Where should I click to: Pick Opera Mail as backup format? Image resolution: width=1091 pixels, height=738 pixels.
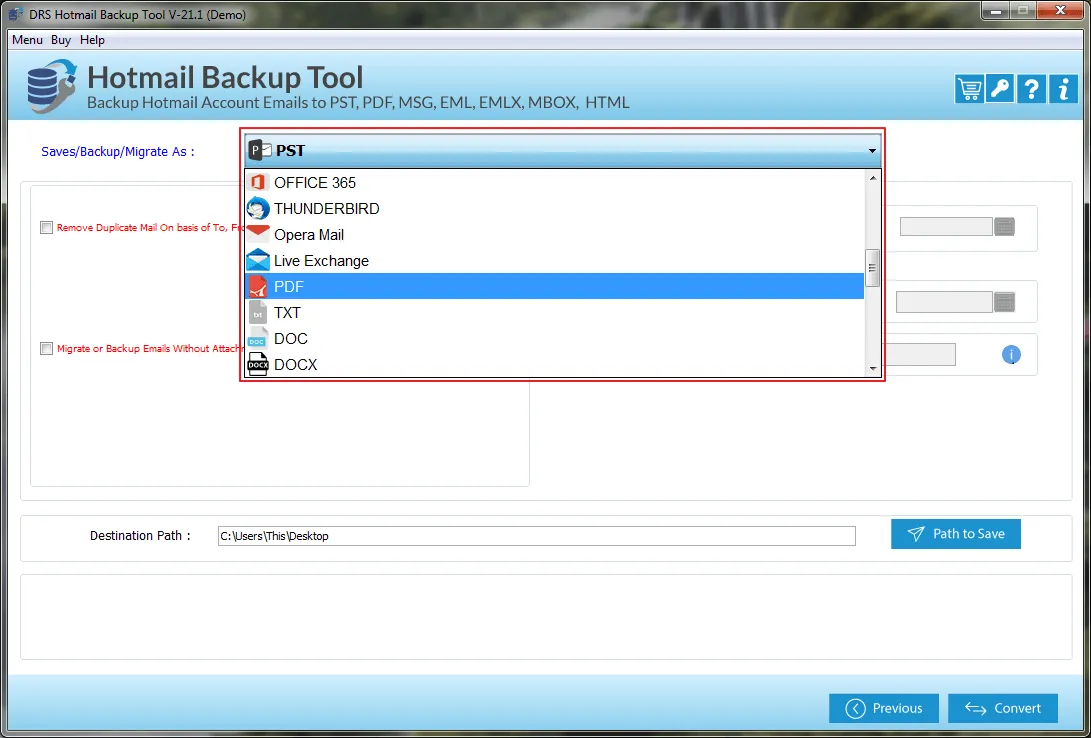555,235
